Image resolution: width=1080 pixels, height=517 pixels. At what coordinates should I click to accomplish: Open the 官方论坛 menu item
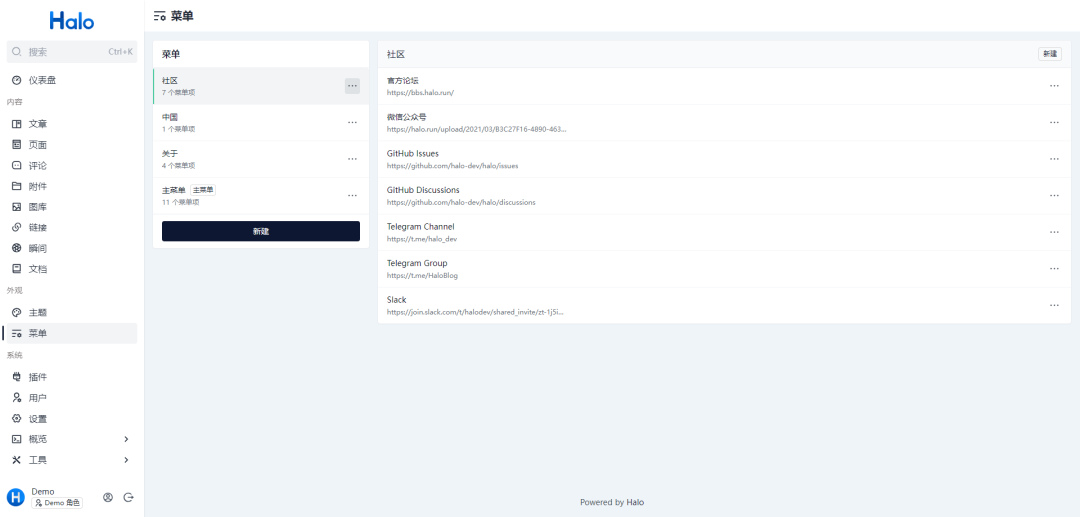[x=724, y=86]
